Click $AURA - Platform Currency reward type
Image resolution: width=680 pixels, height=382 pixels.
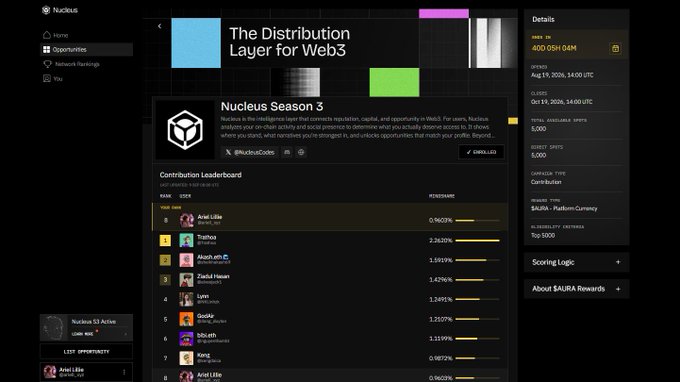564,209
